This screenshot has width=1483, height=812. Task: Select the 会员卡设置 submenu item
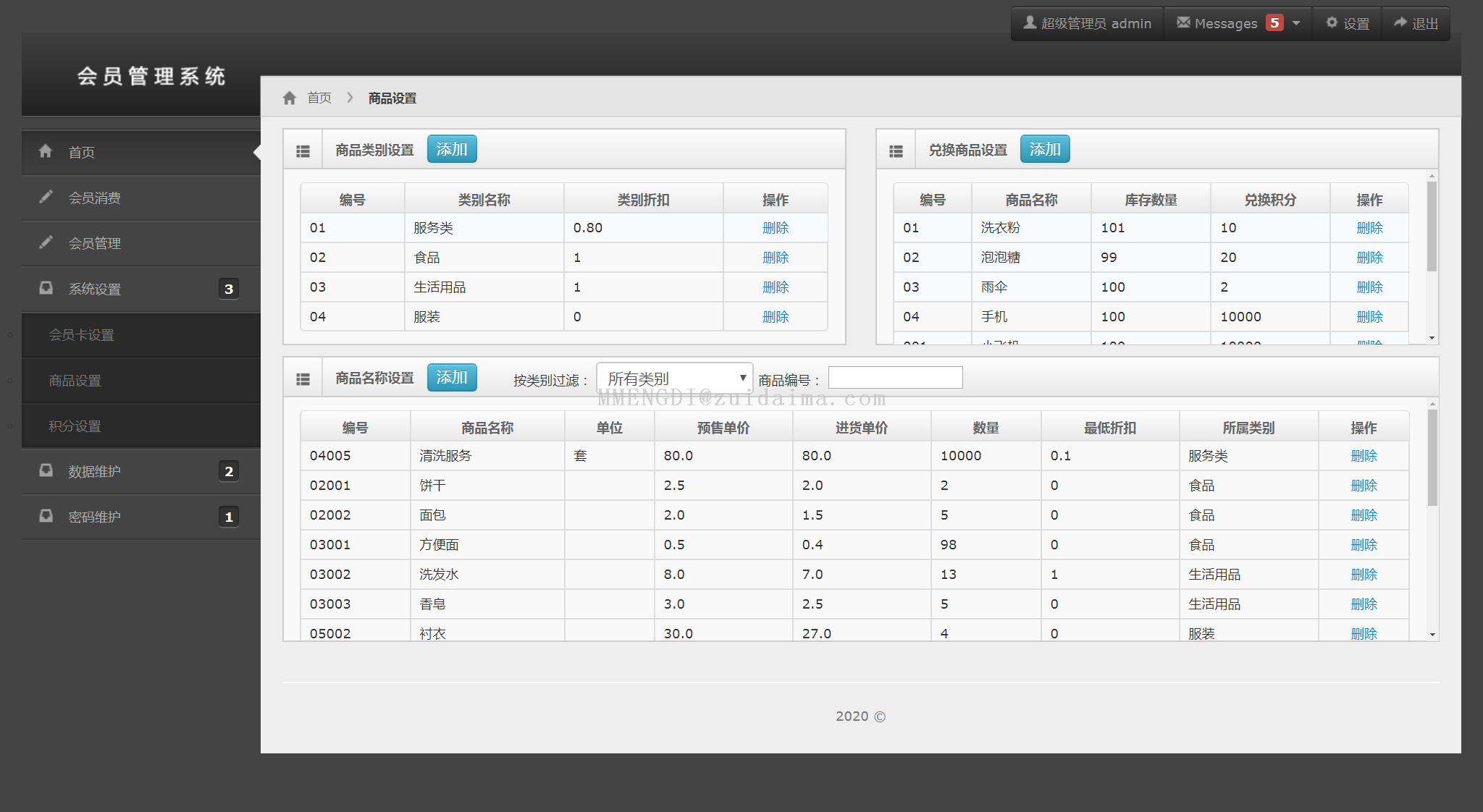click(x=141, y=335)
